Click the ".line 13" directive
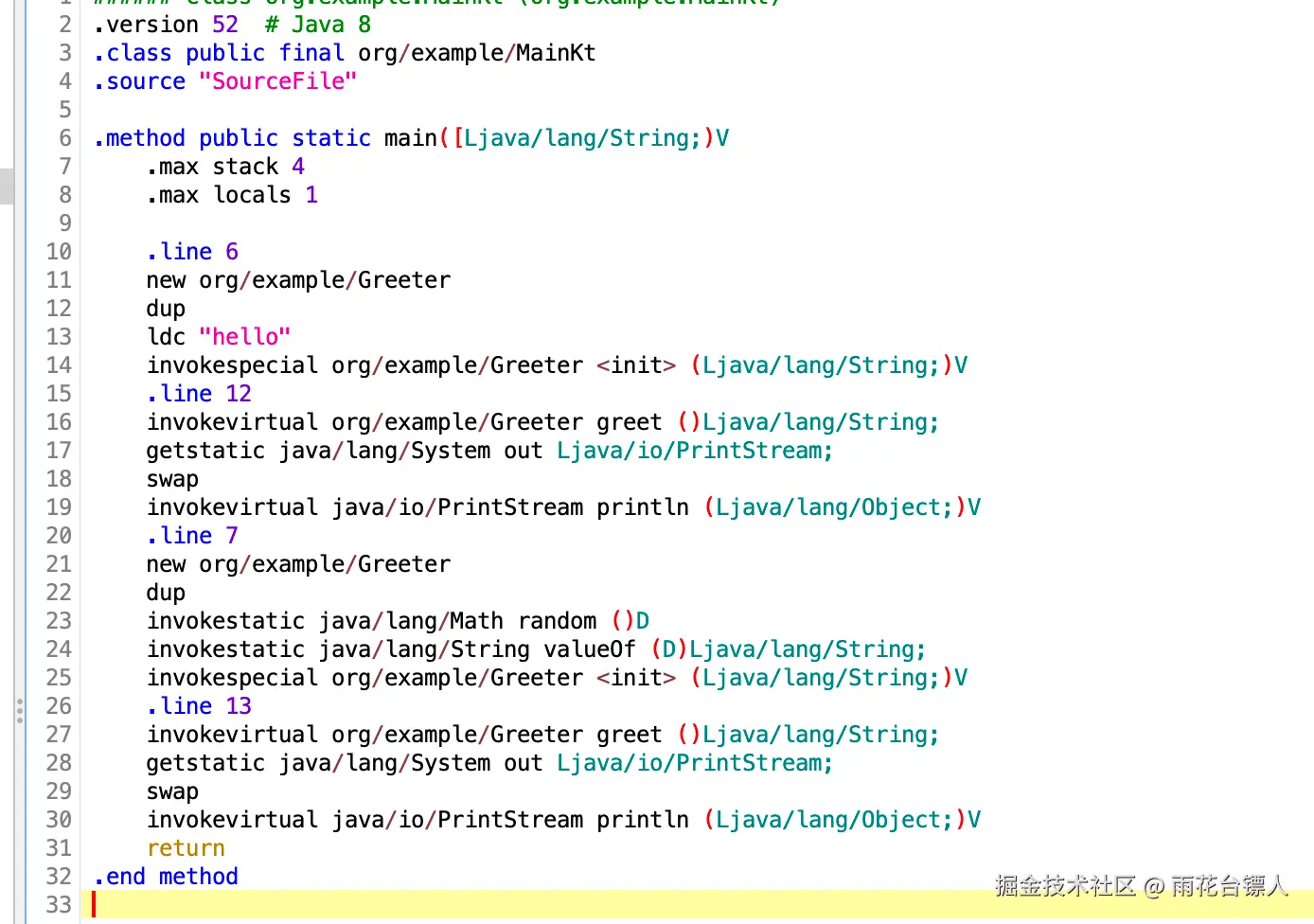Image resolution: width=1314 pixels, height=924 pixels. (x=200, y=706)
